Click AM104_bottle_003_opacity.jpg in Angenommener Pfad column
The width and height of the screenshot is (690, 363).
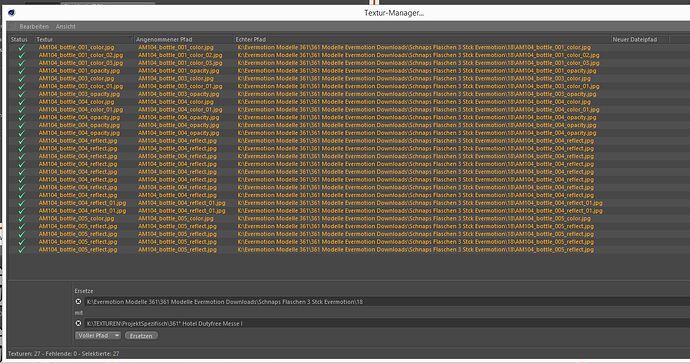click(x=178, y=94)
